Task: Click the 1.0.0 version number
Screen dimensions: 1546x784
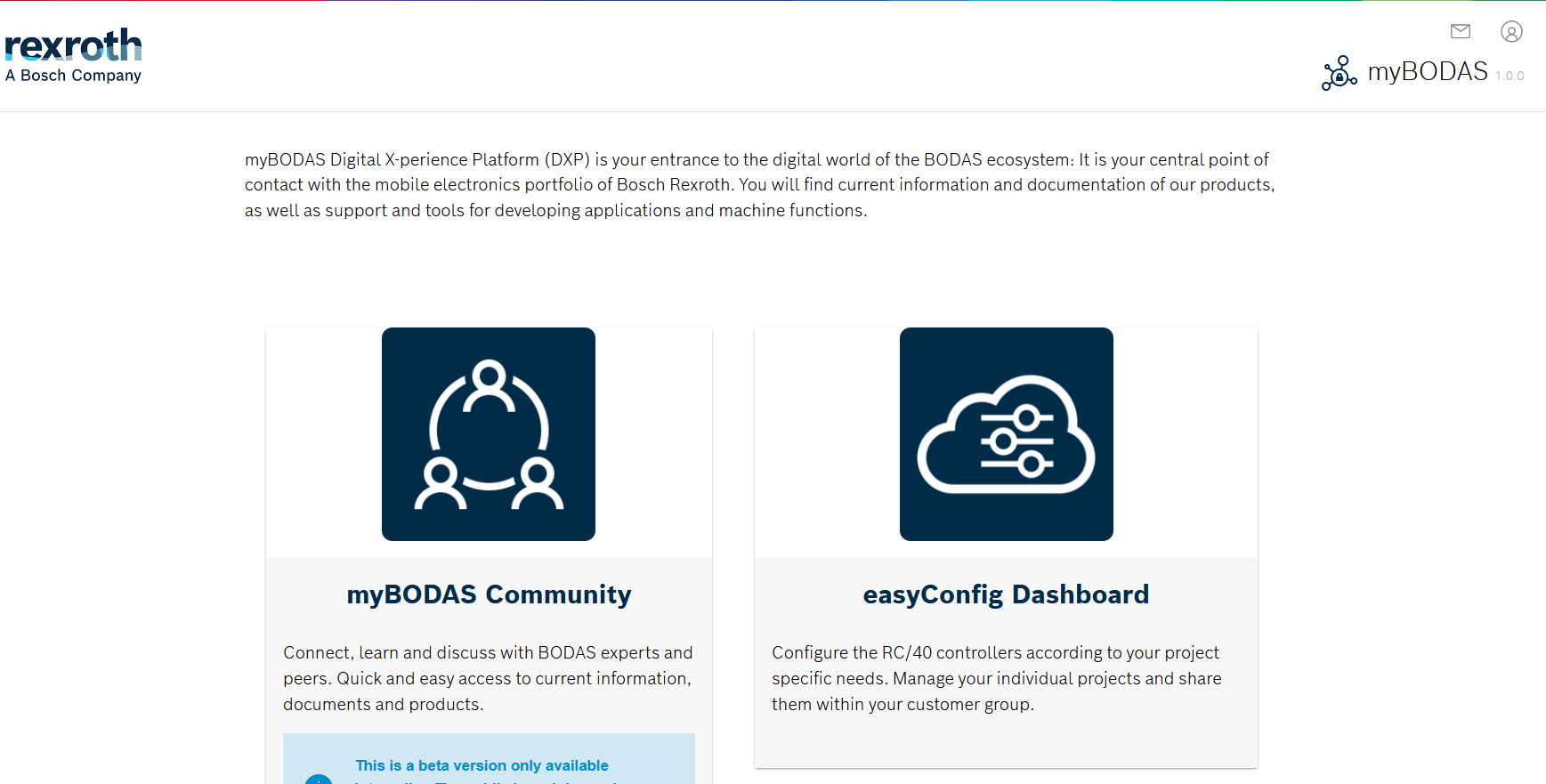Action: pos(1510,76)
